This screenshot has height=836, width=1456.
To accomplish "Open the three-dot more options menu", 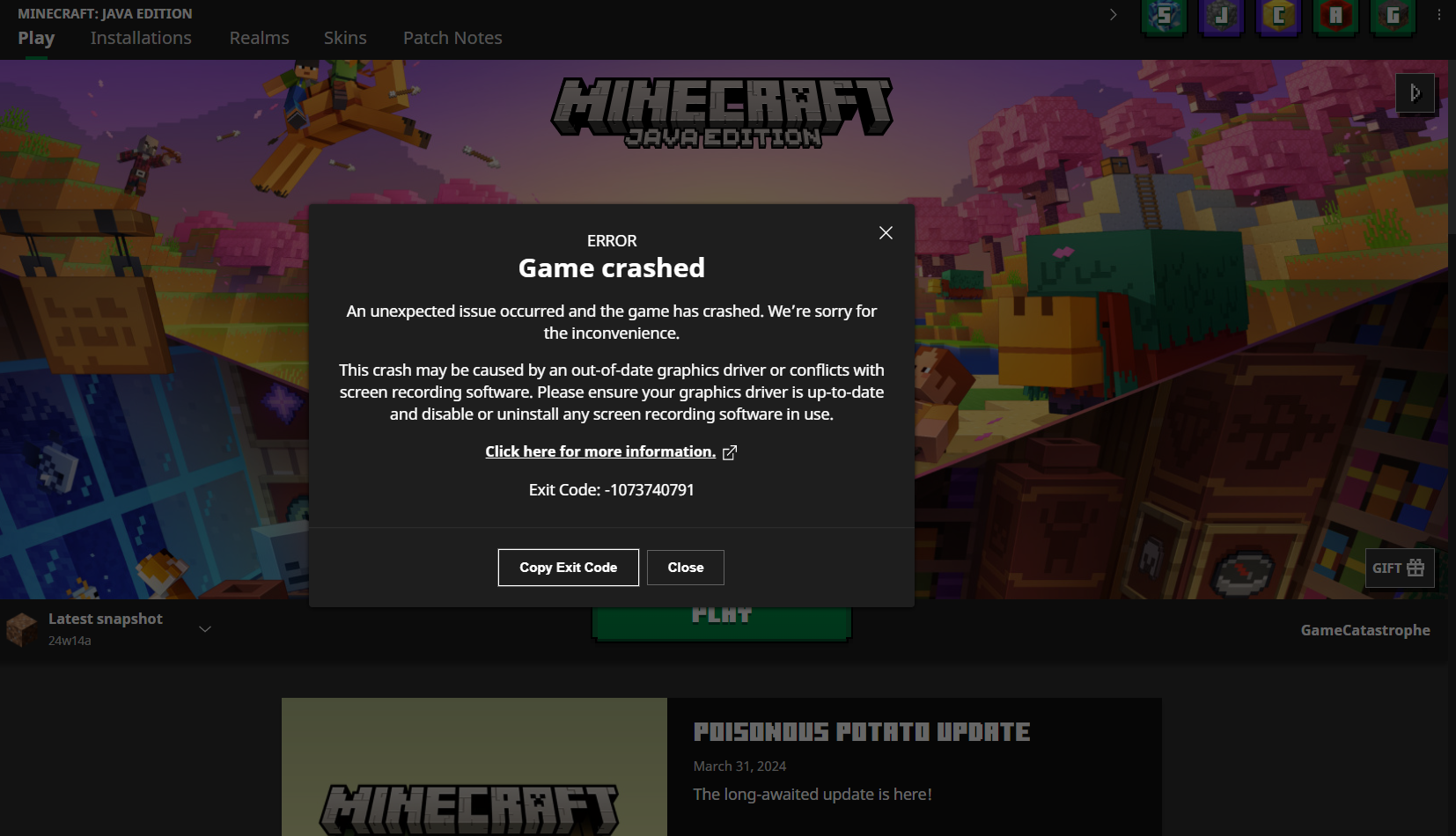I will 1439,15.
